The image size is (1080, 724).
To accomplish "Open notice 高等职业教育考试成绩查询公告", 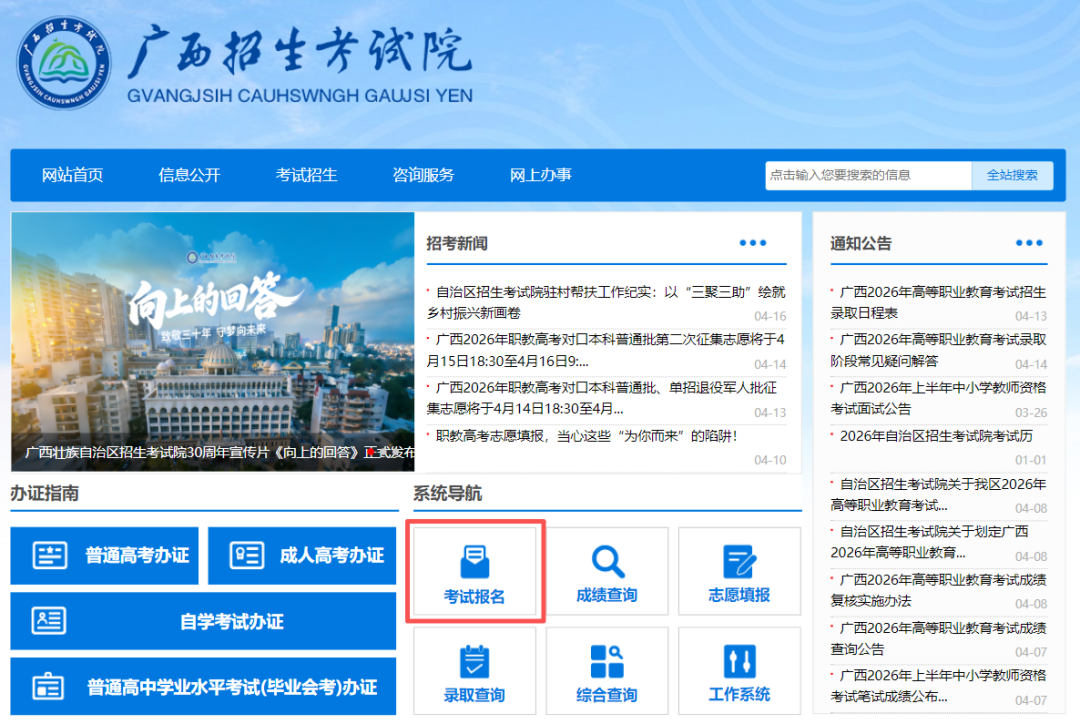I will click(938, 639).
